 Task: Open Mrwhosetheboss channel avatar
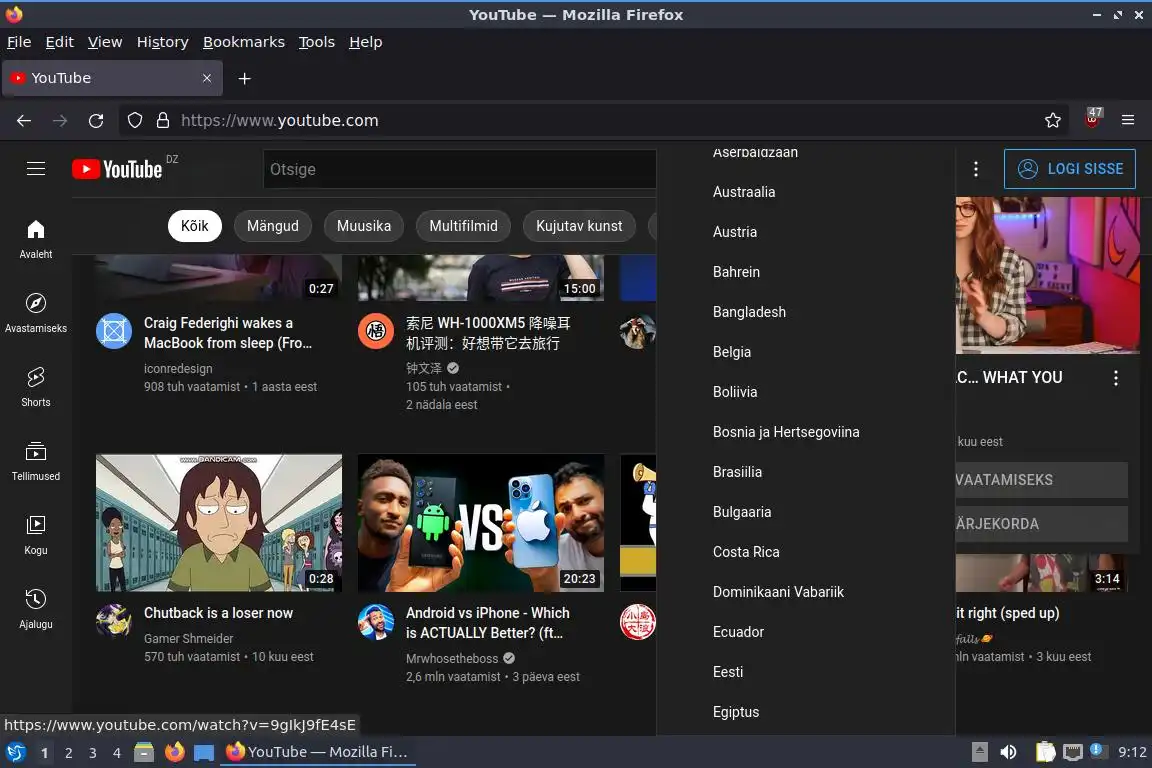point(375,622)
